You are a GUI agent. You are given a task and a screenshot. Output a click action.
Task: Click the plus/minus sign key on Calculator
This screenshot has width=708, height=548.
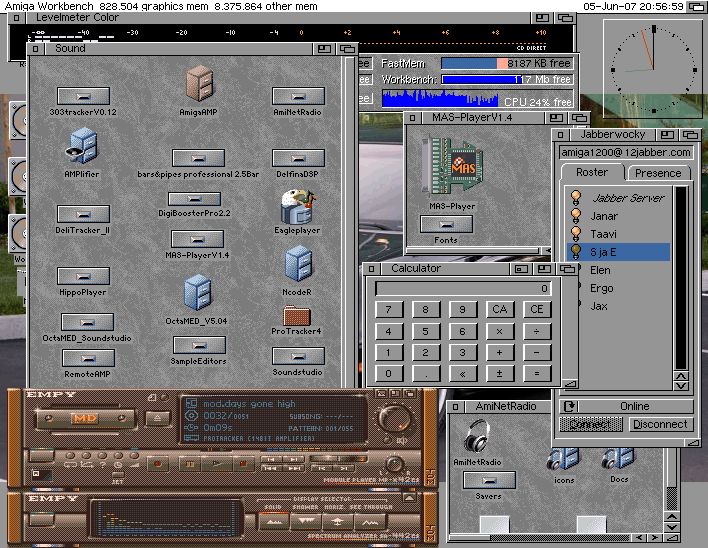click(499, 373)
